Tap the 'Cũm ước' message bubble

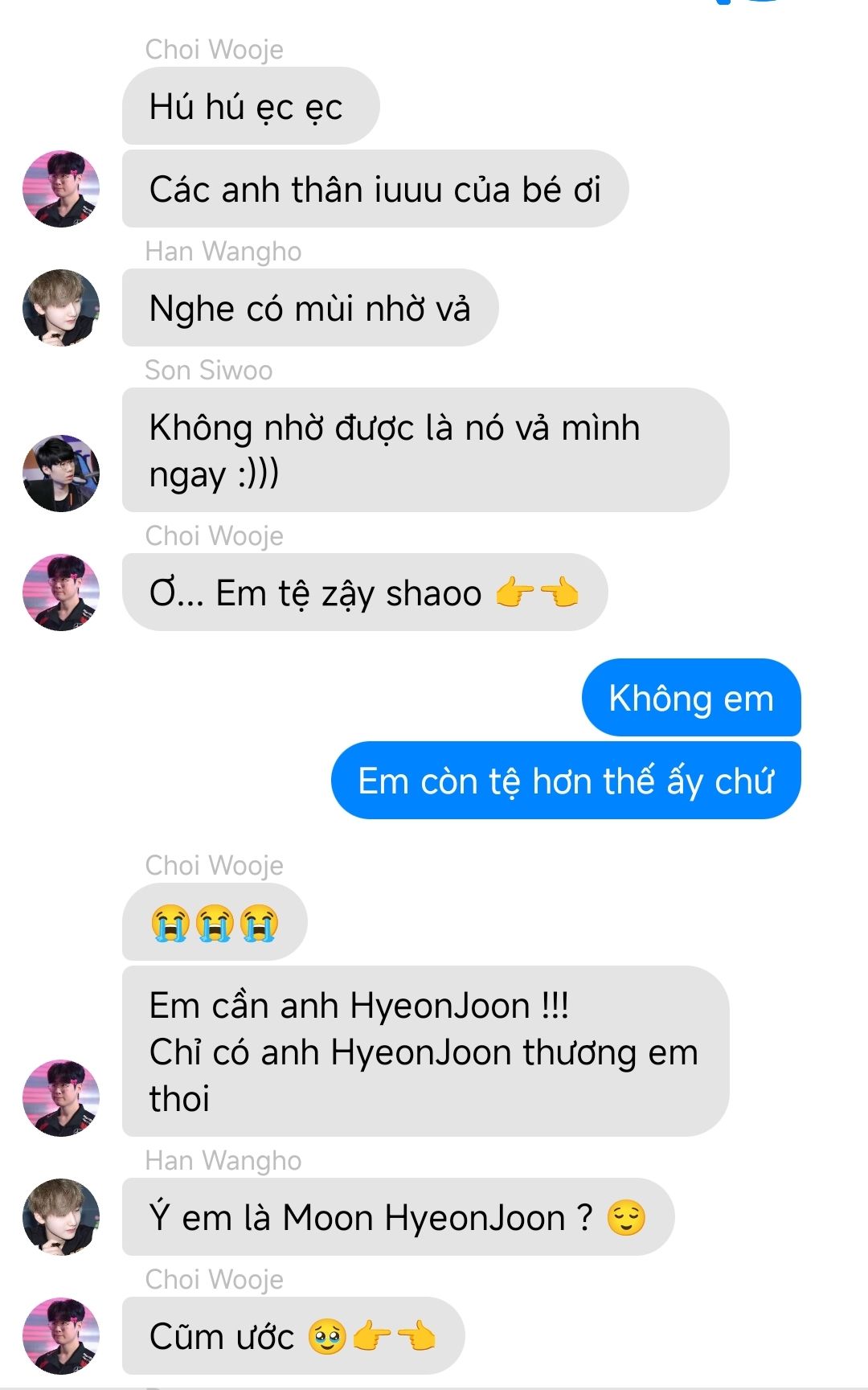pos(293,1336)
